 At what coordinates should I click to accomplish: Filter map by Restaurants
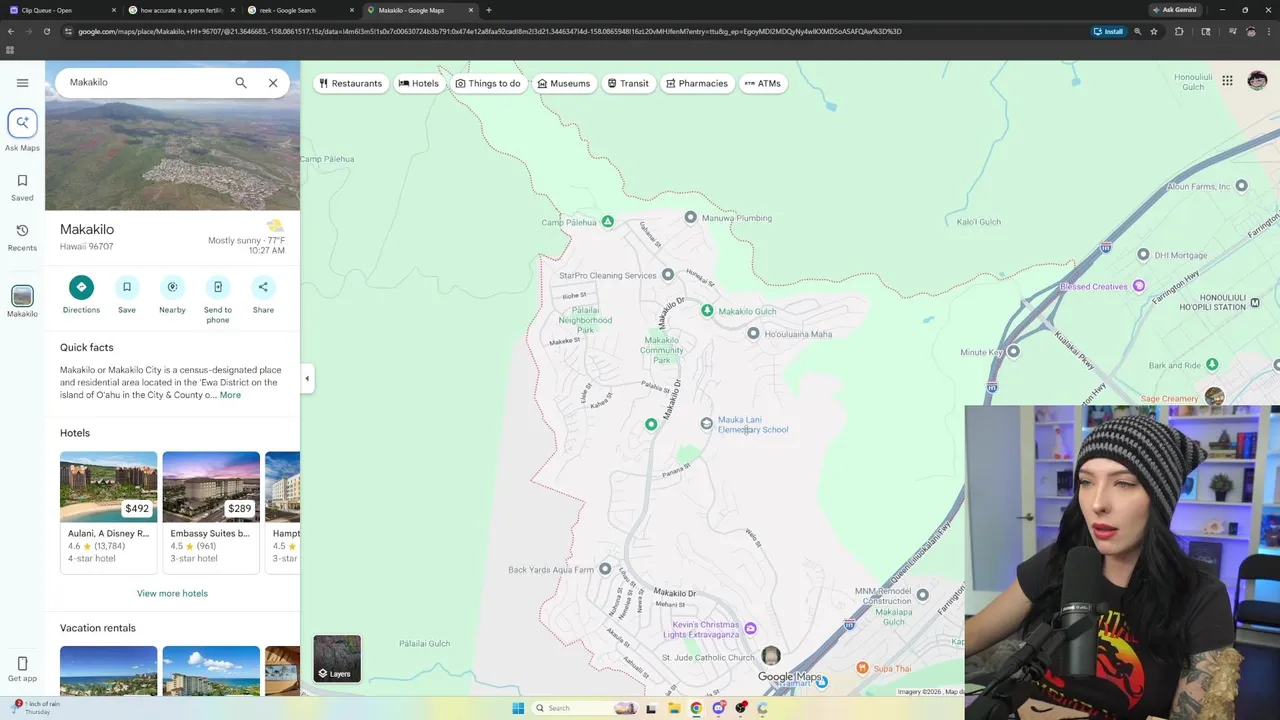tap(350, 83)
